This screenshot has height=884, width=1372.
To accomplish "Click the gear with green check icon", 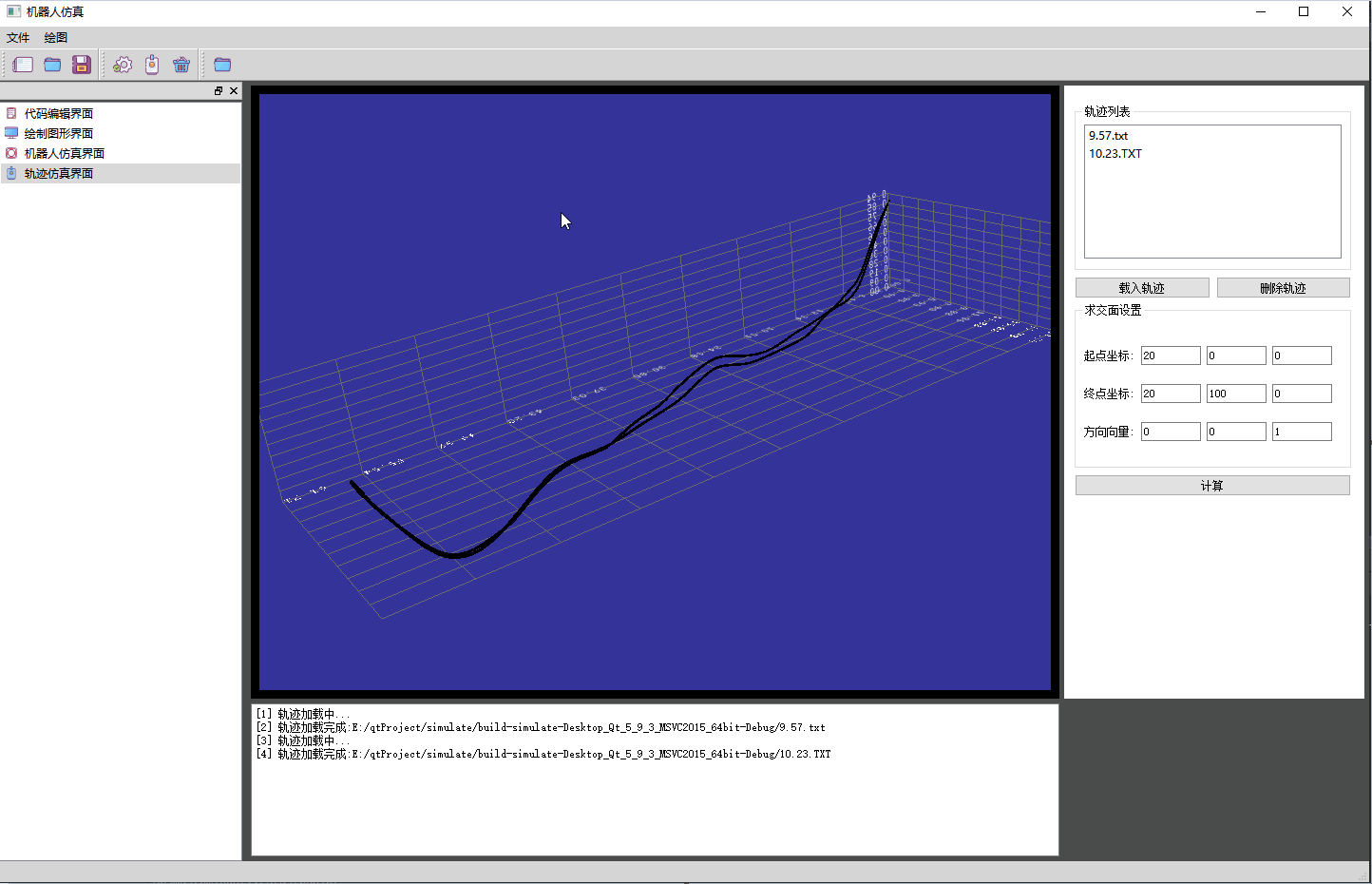I will [123, 65].
